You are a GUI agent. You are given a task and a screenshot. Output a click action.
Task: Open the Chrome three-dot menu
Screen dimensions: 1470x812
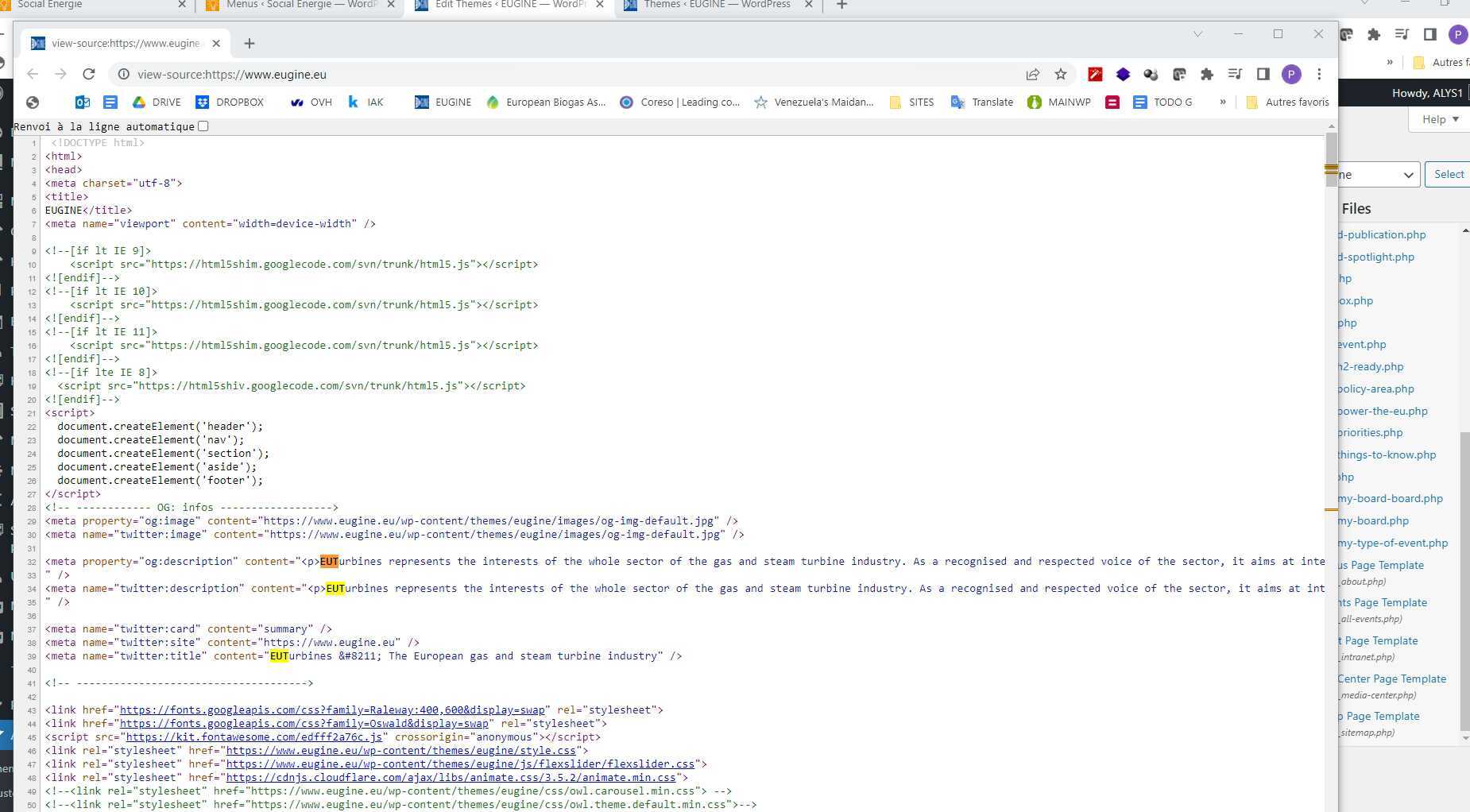coord(1319,74)
